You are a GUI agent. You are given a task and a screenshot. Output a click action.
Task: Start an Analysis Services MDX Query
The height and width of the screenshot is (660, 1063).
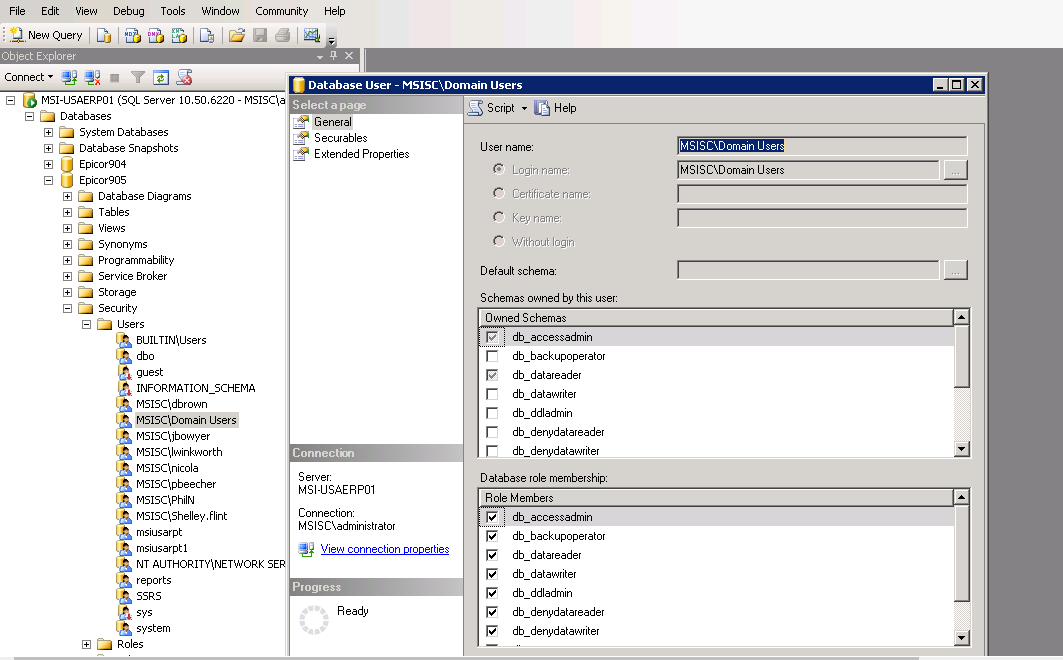pos(133,35)
